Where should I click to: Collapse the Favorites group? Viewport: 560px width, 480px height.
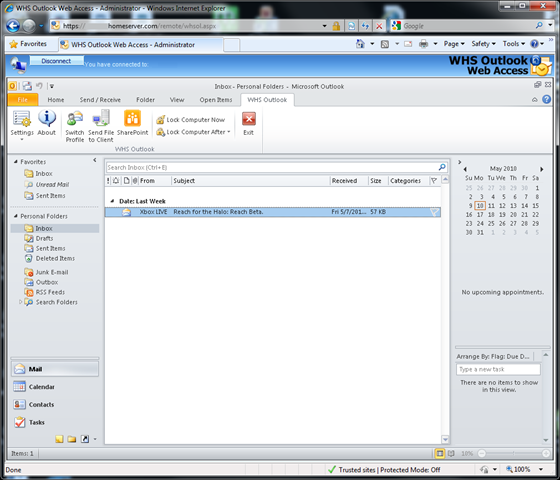pos(16,162)
